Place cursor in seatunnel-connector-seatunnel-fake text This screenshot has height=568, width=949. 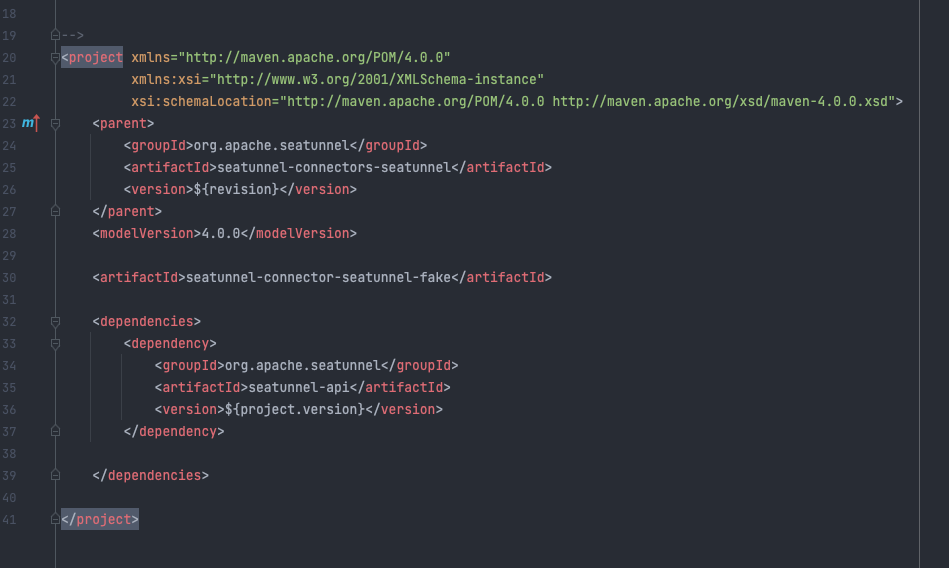coord(322,277)
